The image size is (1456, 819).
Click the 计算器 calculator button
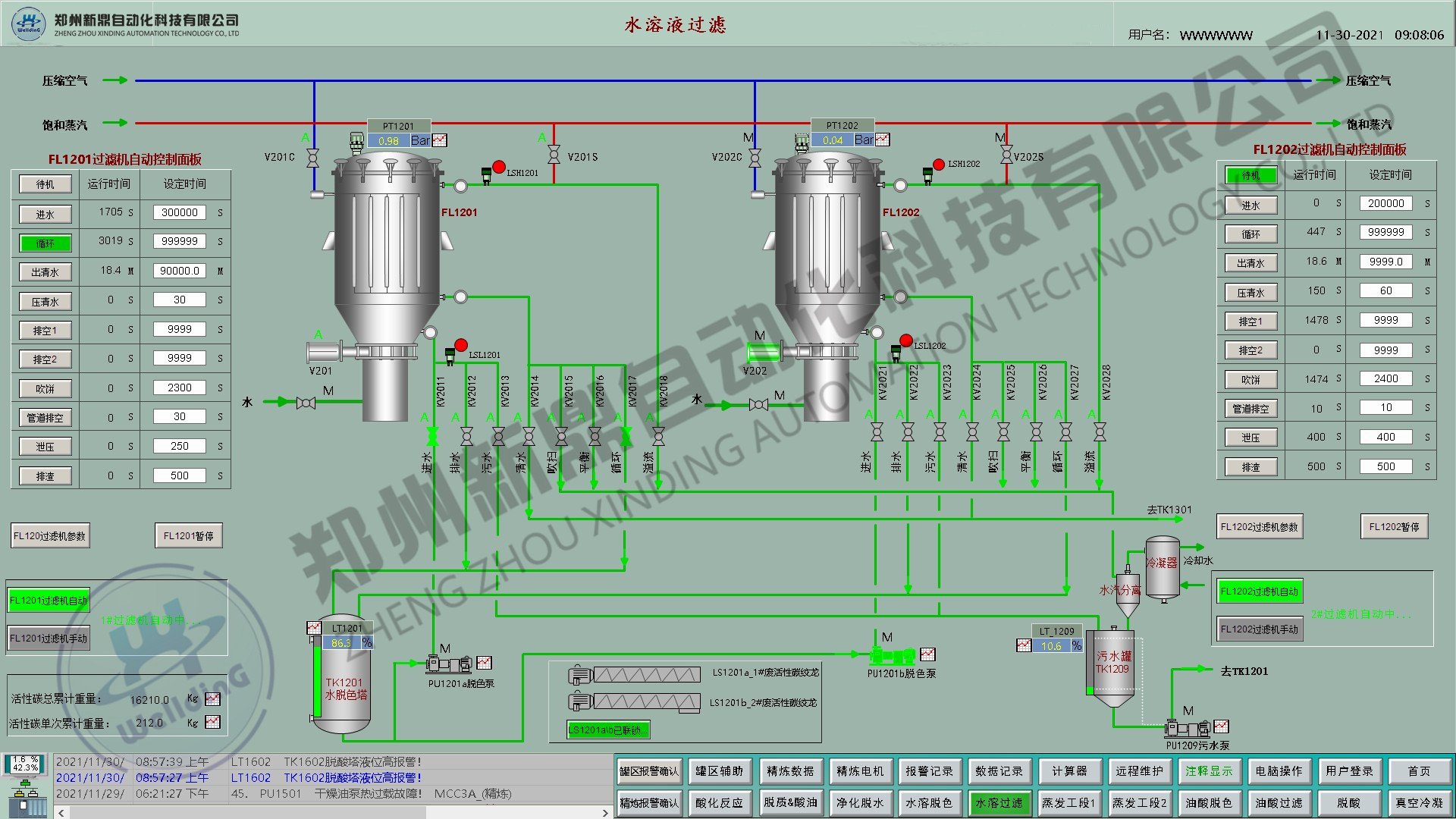point(1069,771)
